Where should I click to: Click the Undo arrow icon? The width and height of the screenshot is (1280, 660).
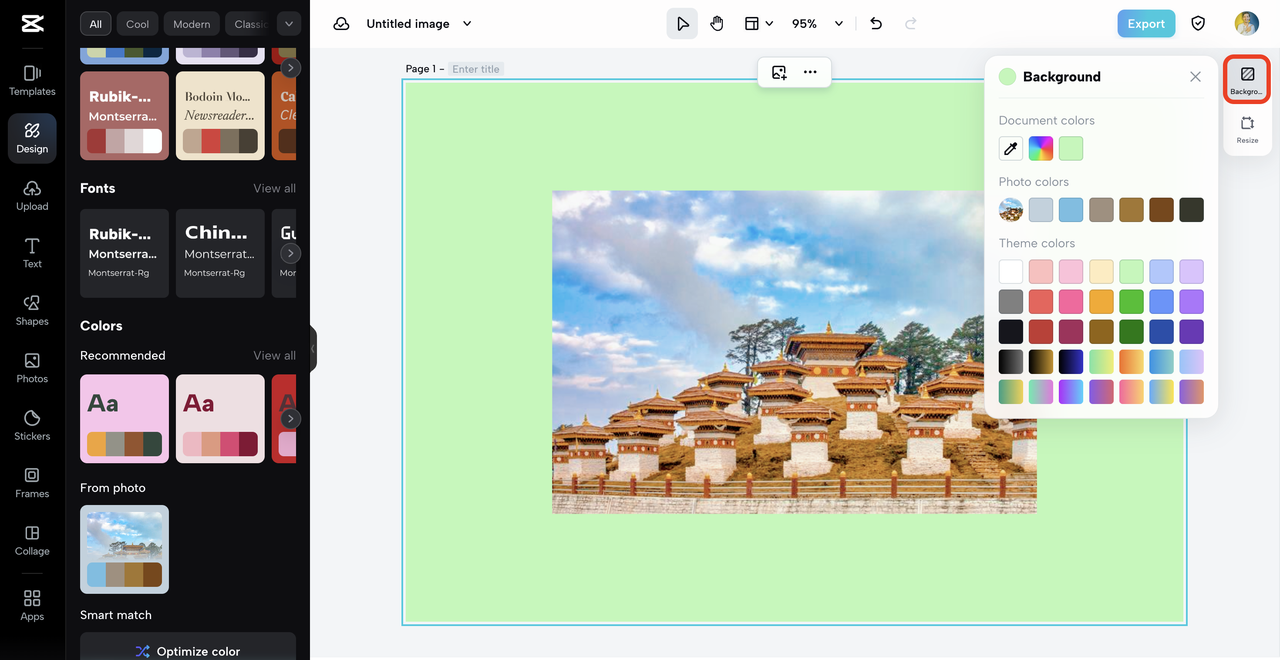[x=876, y=24]
